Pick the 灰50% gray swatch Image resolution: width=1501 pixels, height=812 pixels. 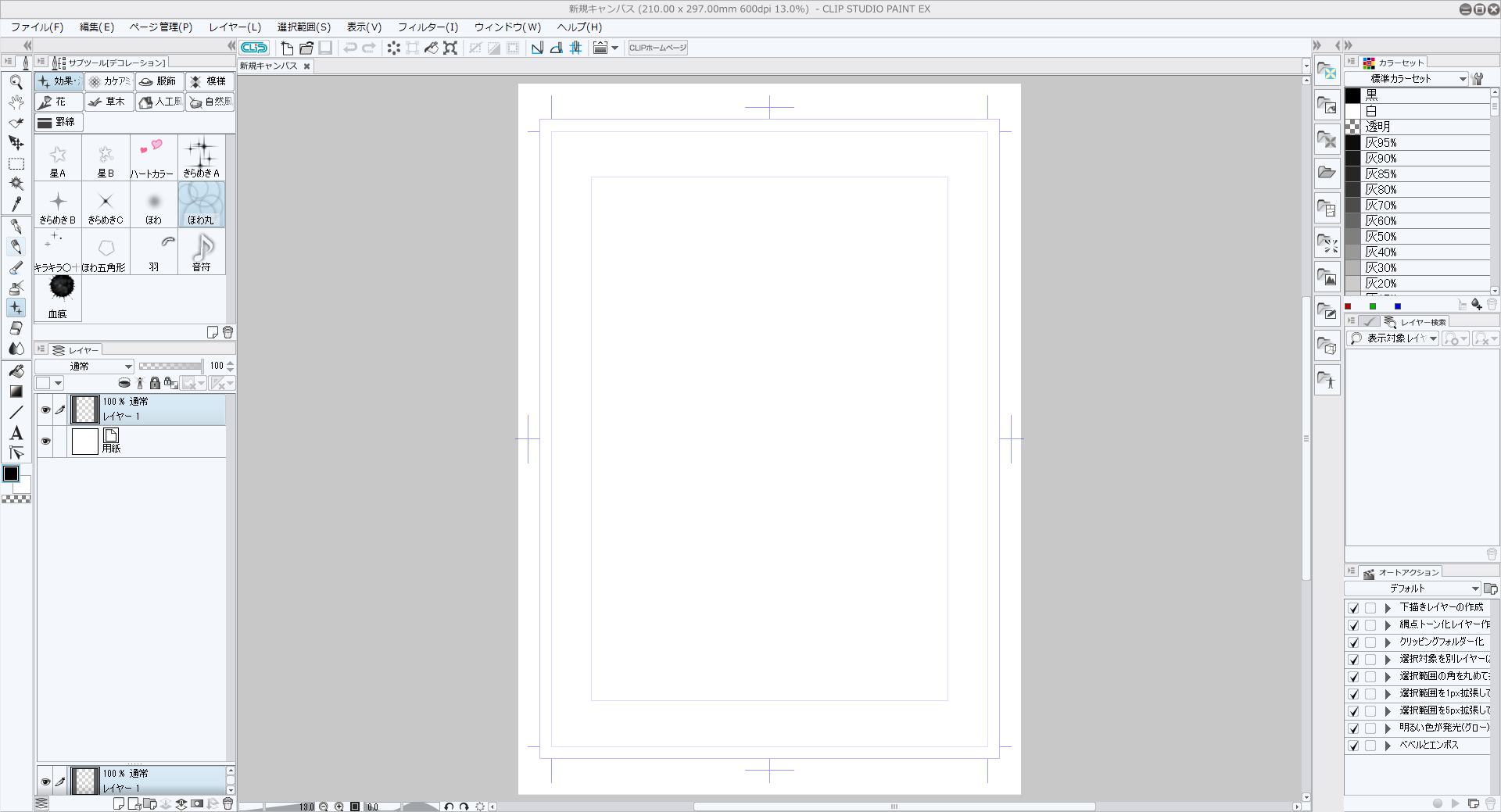click(x=1381, y=237)
